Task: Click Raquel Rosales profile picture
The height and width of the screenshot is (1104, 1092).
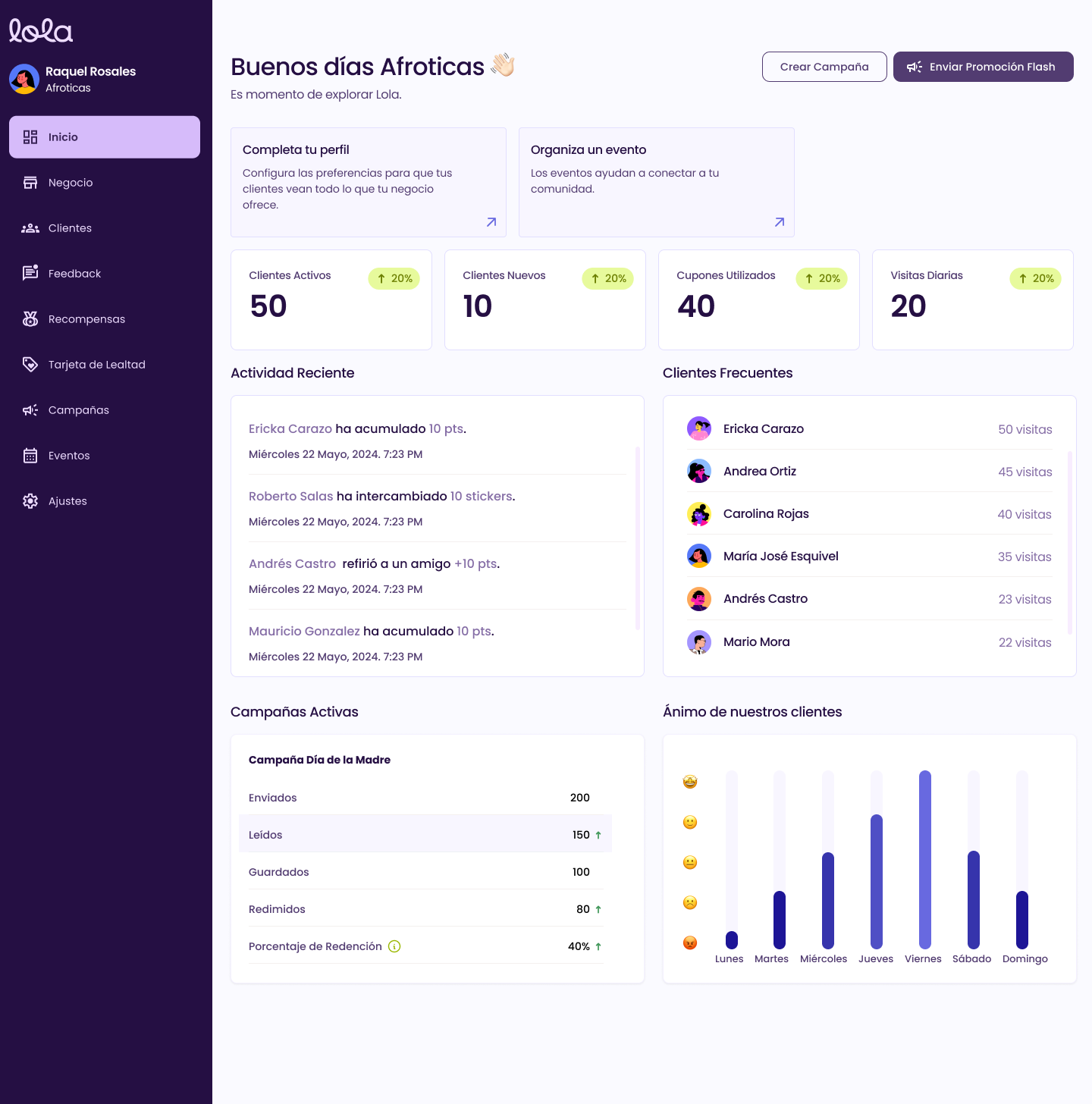Action: (25, 79)
